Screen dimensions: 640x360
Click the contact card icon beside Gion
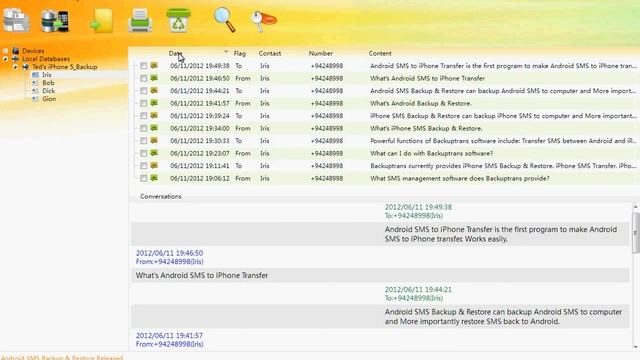coord(36,99)
